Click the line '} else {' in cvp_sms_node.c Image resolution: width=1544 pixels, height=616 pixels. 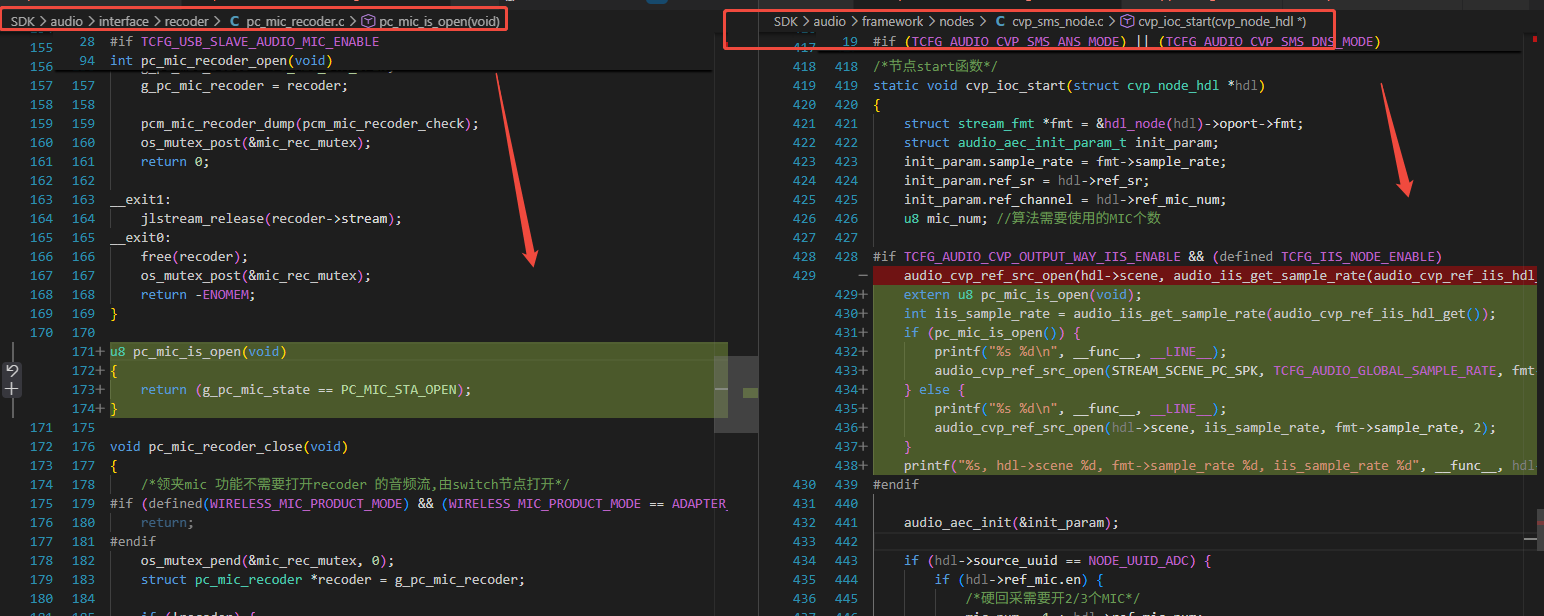[x=935, y=389]
